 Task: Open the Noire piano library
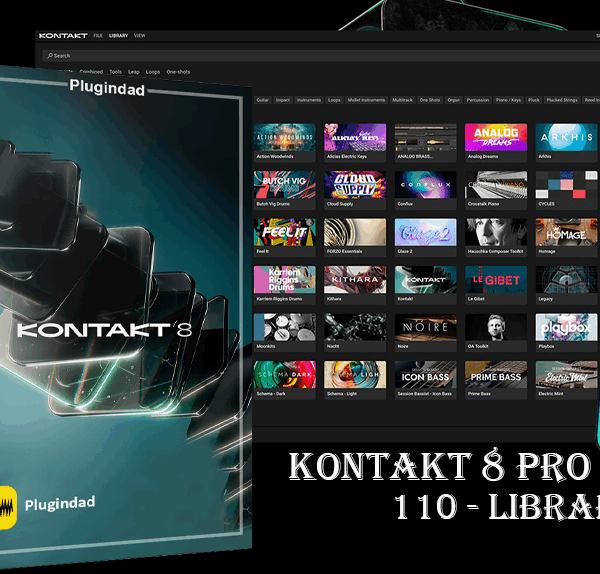426,332
